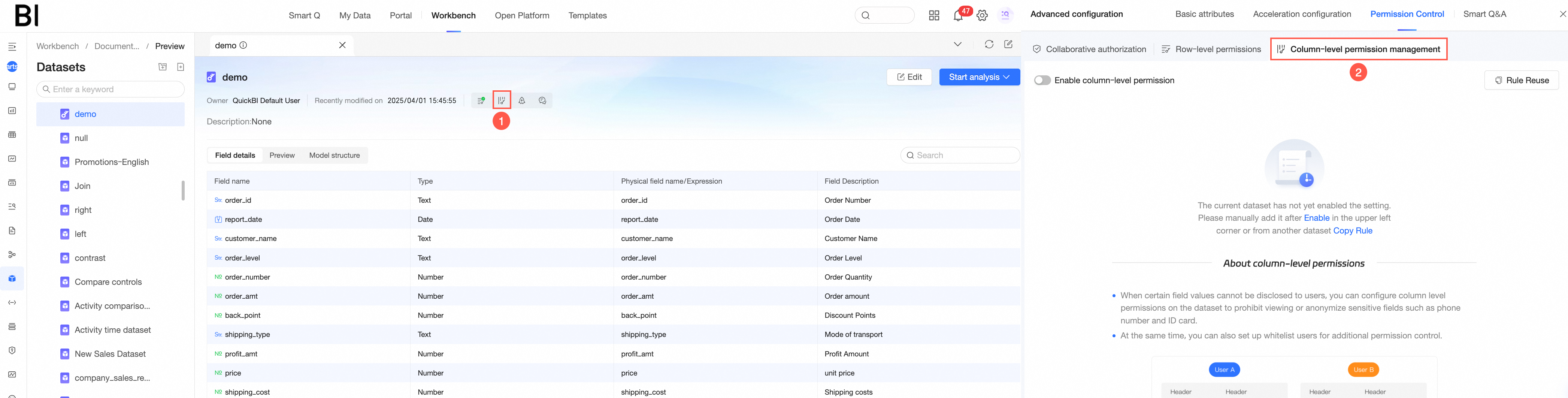
Task: Click the BI logo
Action: 26,15
